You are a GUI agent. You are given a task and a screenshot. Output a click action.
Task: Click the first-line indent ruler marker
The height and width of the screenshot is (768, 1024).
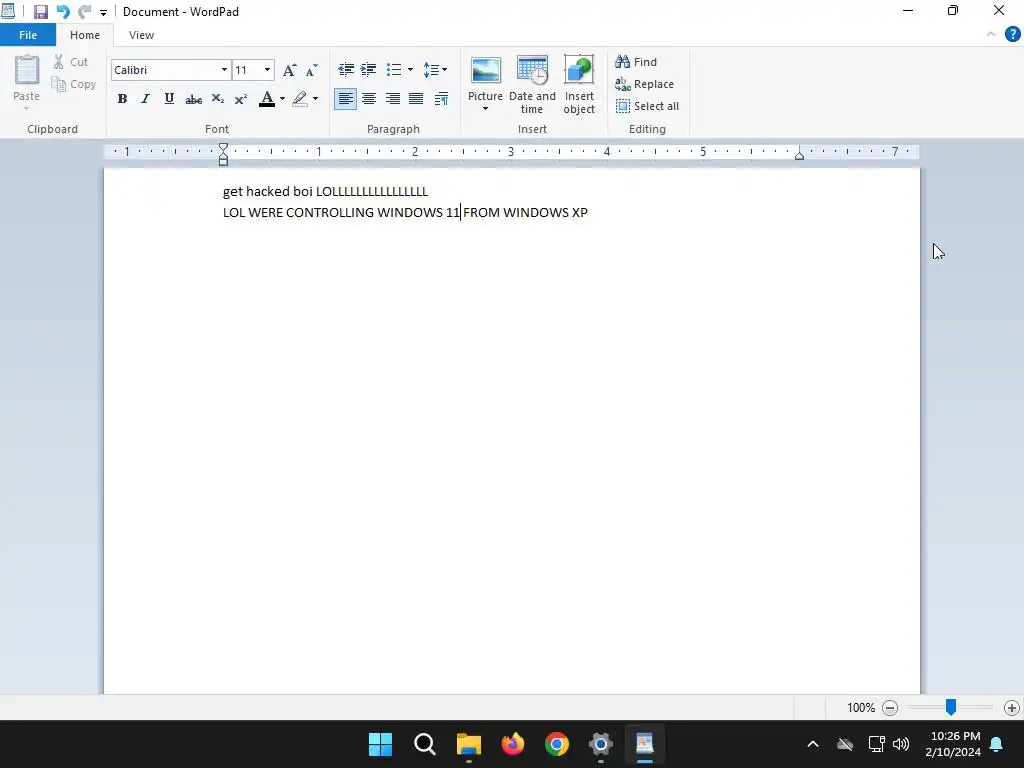pos(223,148)
